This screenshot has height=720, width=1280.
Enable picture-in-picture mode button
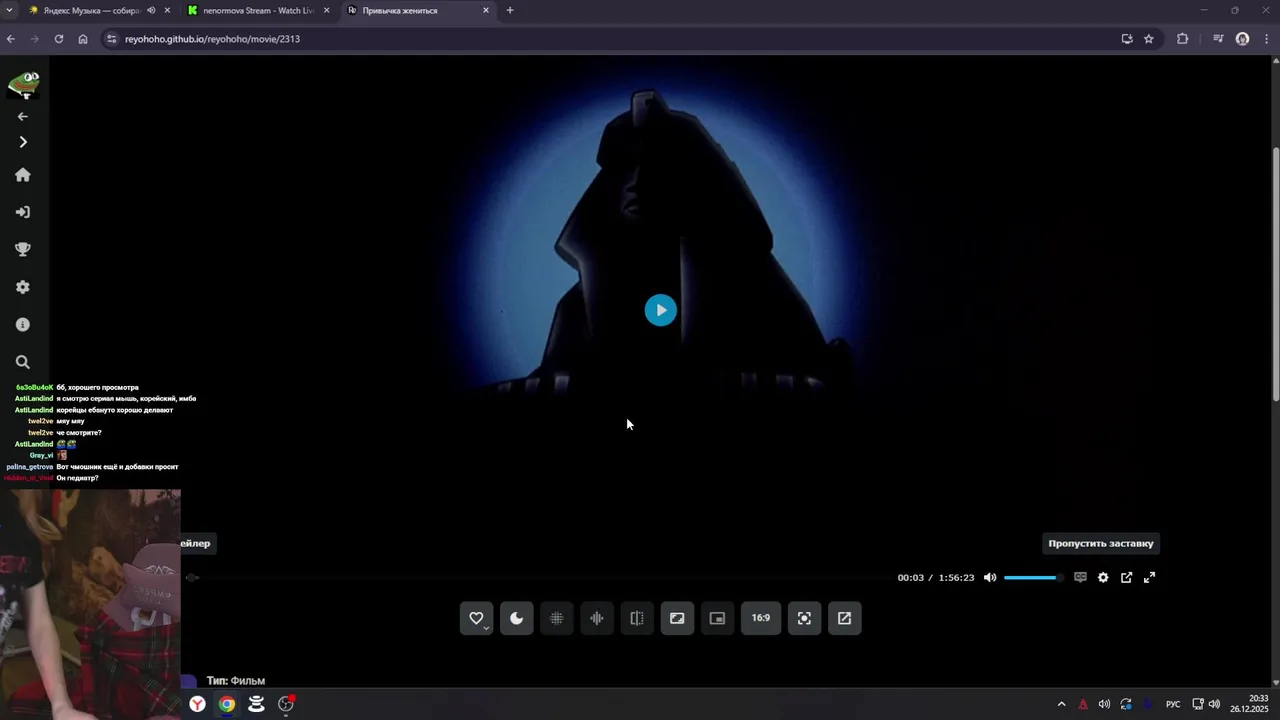717,618
